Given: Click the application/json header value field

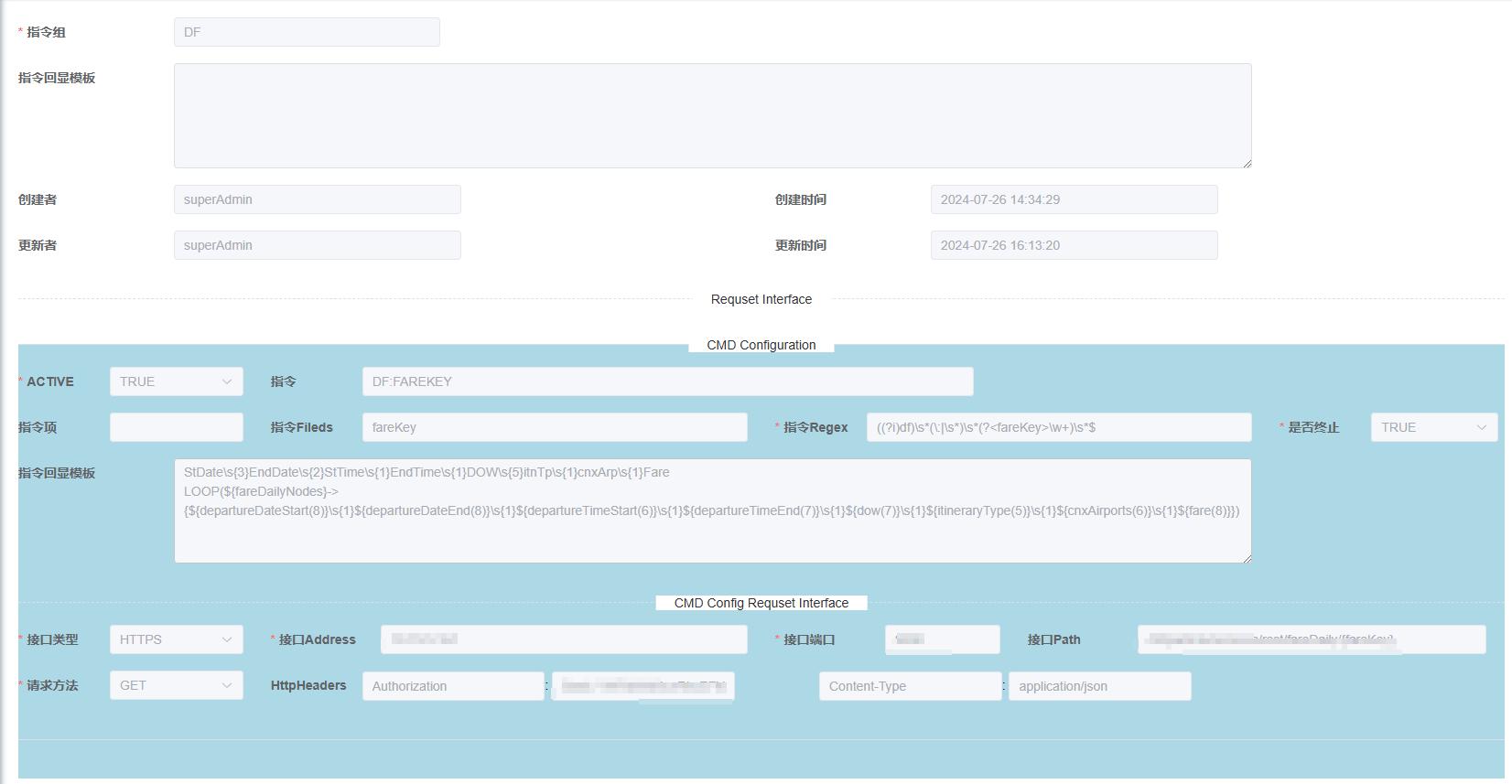Looking at the screenshot, I should 1099,686.
